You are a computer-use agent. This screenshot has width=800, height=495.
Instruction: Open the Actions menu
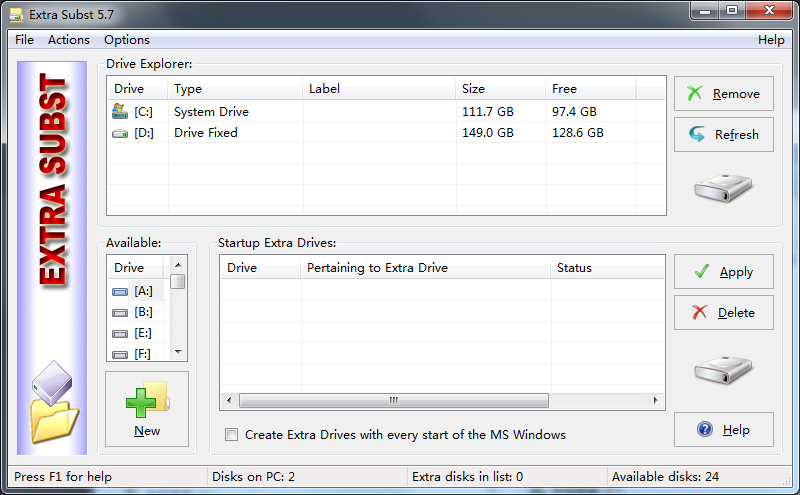[68, 40]
